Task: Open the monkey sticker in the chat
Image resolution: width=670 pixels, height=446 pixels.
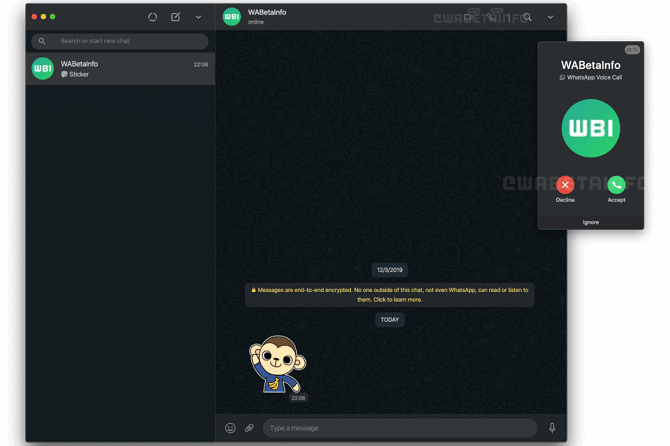Action: [x=278, y=364]
